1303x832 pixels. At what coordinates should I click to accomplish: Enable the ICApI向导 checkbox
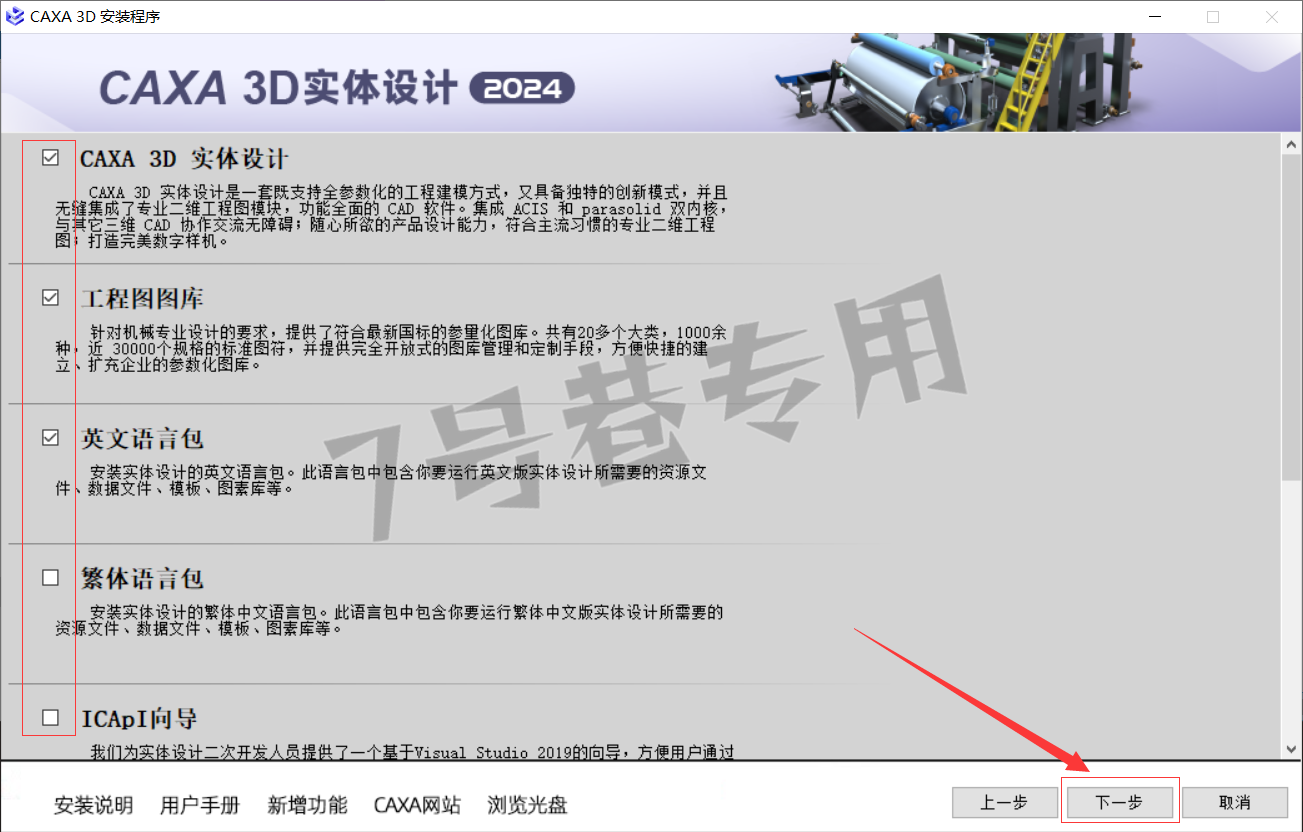click(51, 717)
